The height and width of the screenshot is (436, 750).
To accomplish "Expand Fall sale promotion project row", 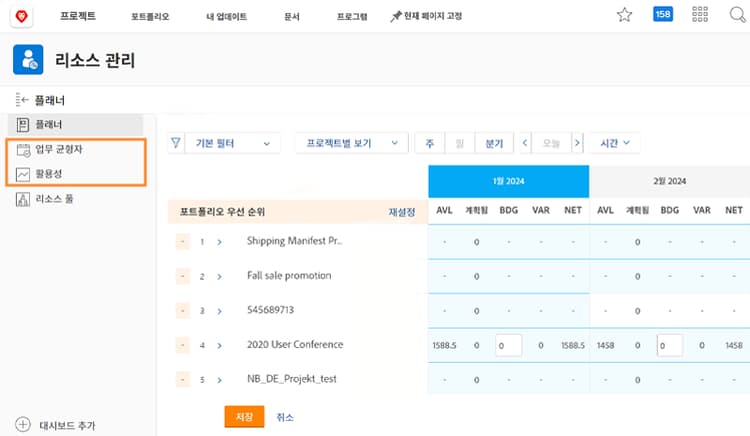I will tap(220, 276).
